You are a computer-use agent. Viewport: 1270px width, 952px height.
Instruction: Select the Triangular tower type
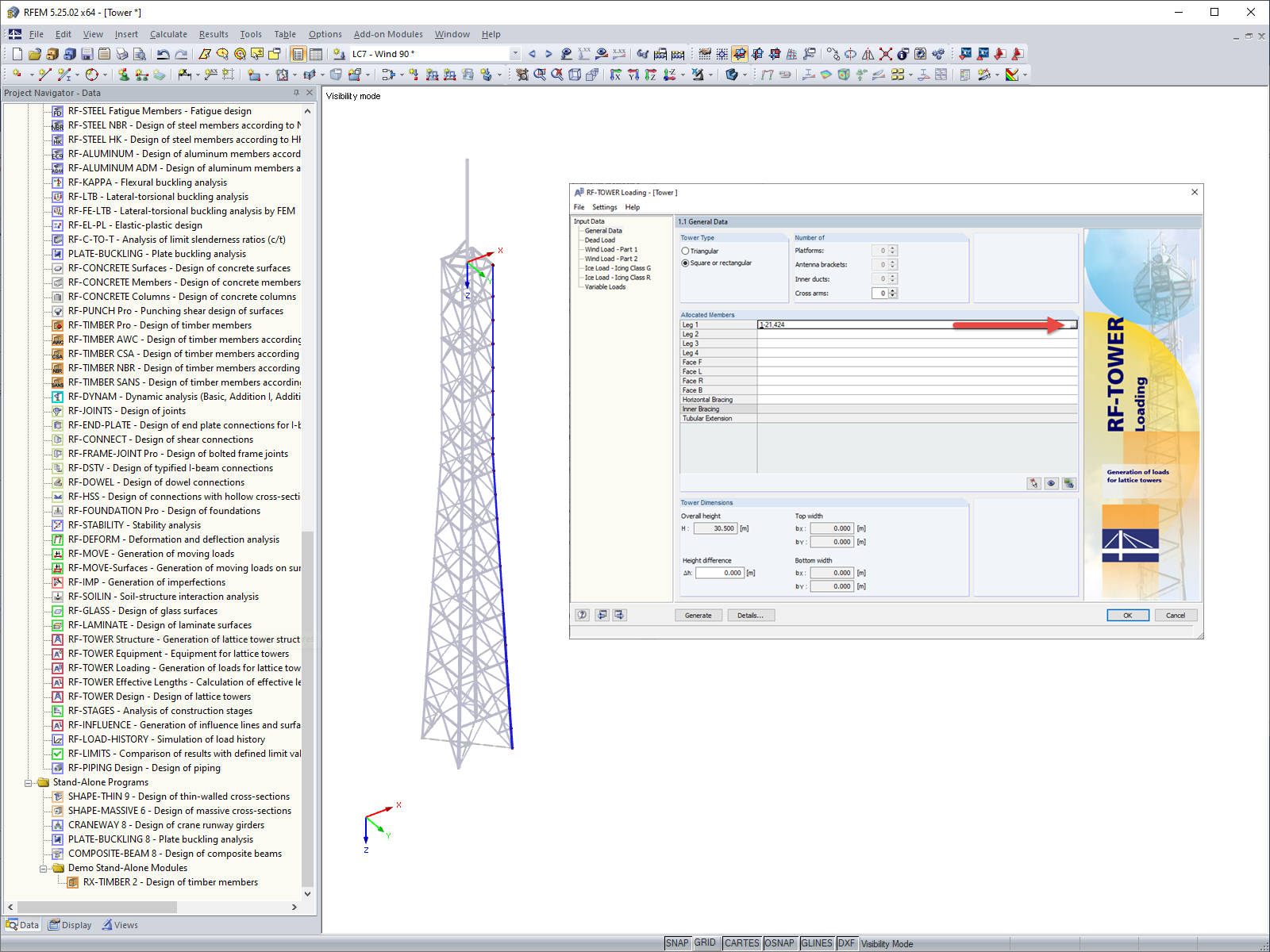tap(685, 251)
